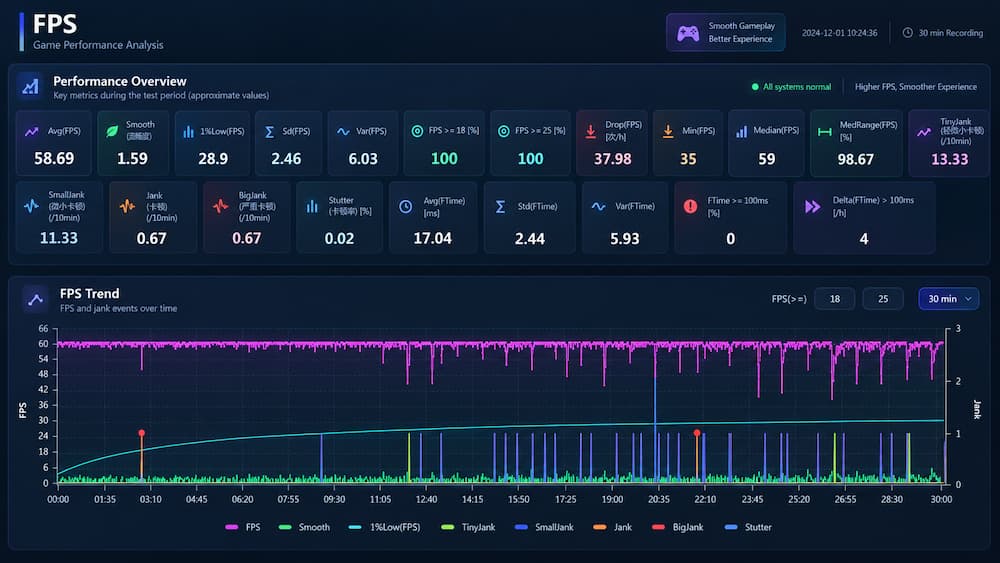Toggle the Stutter legend series

click(748, 527)
